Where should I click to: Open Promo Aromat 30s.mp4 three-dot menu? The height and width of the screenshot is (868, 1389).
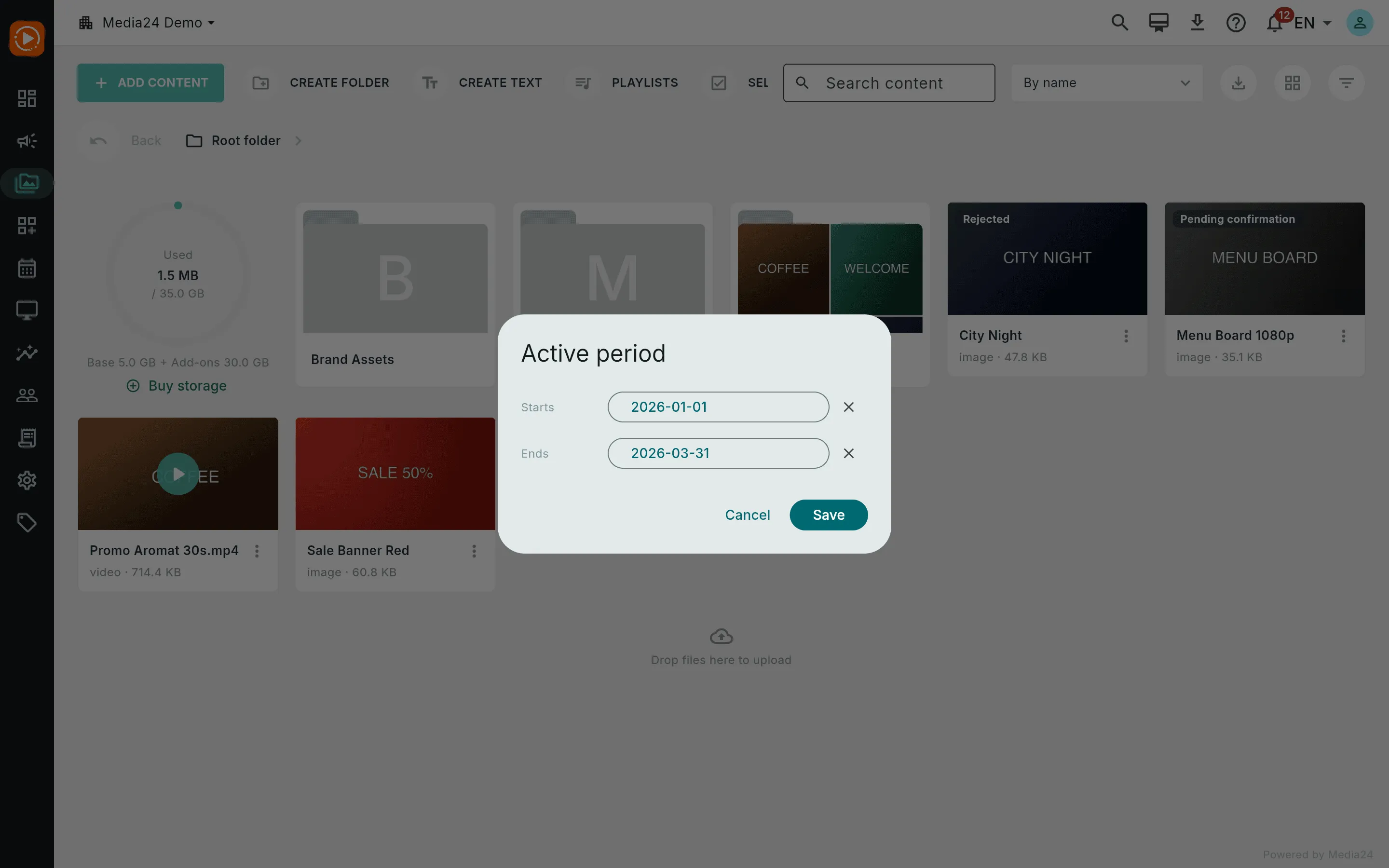click(257, 551)
